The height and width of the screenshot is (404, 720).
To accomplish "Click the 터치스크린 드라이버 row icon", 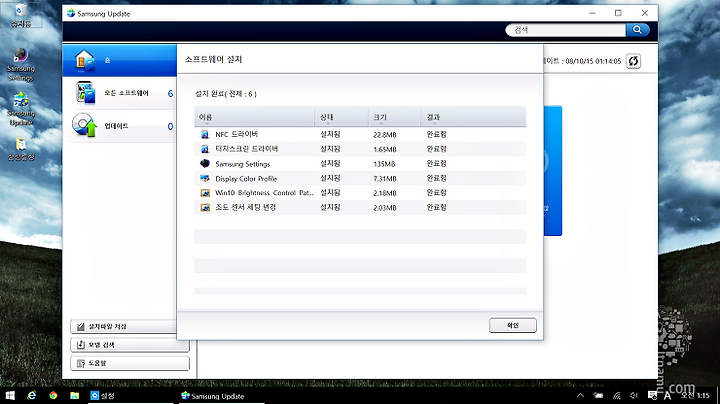I will [205, 149].
